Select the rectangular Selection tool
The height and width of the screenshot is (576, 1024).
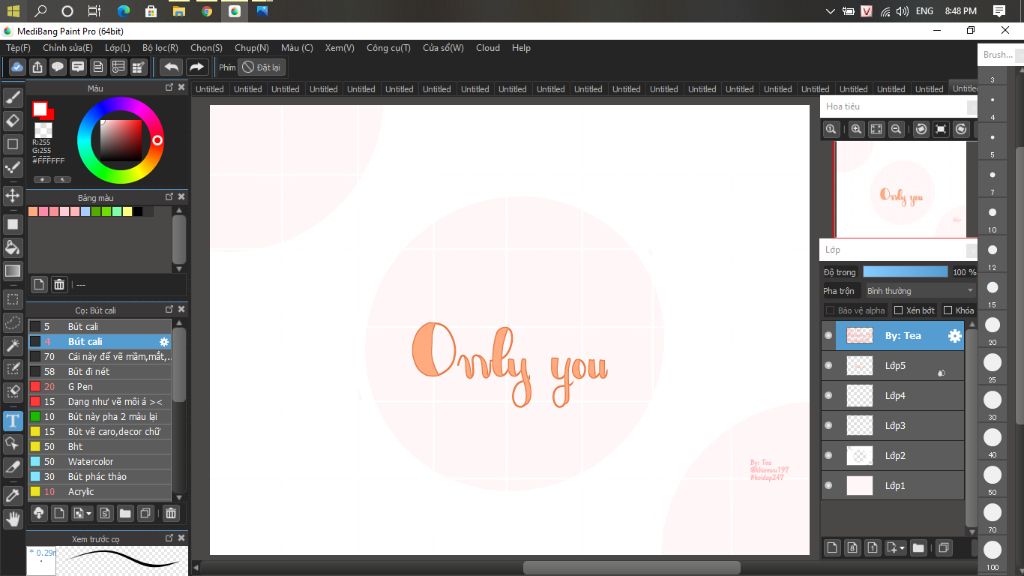(12, 299)
